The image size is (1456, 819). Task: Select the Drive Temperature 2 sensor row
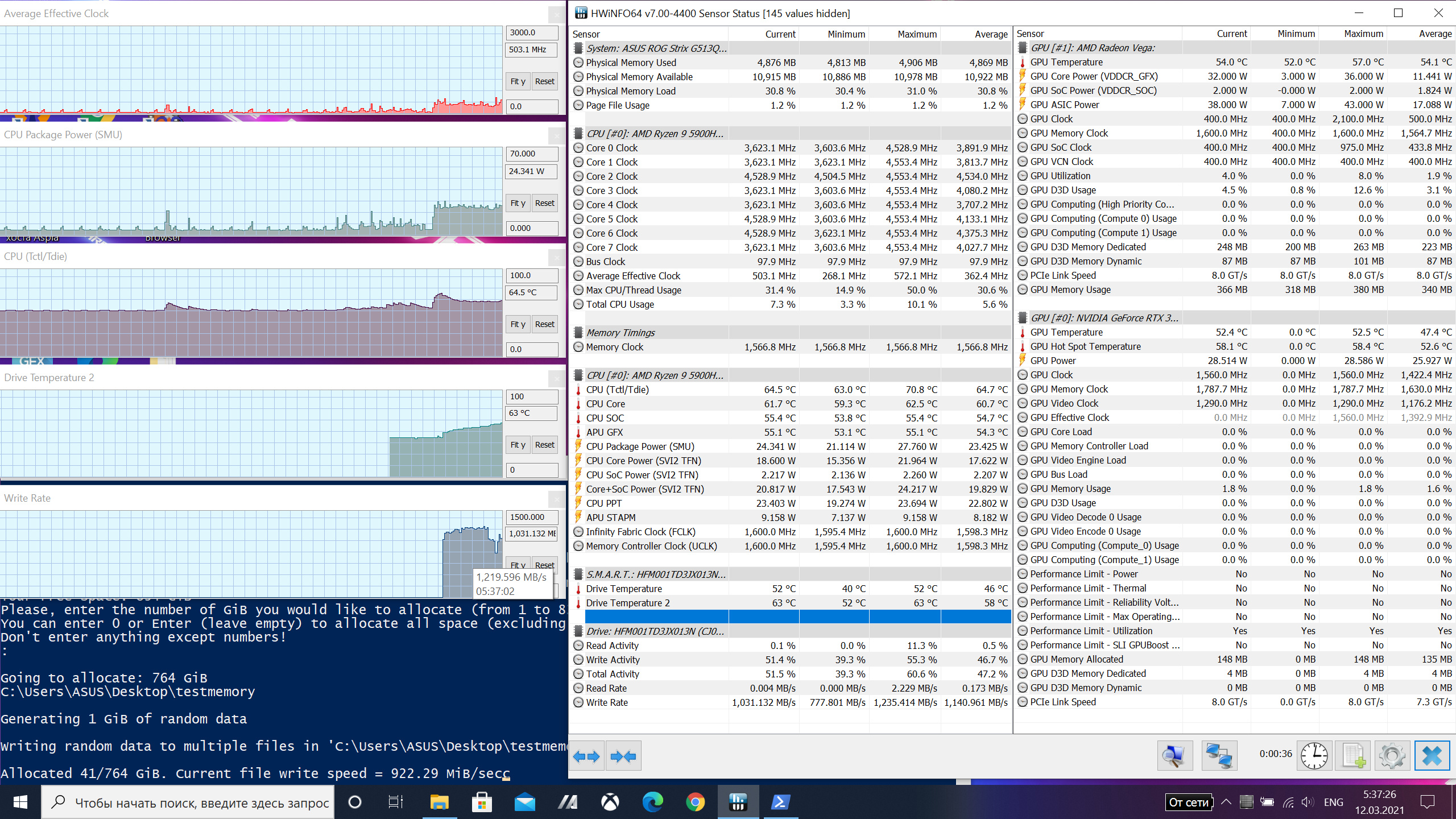pos(791,603)
